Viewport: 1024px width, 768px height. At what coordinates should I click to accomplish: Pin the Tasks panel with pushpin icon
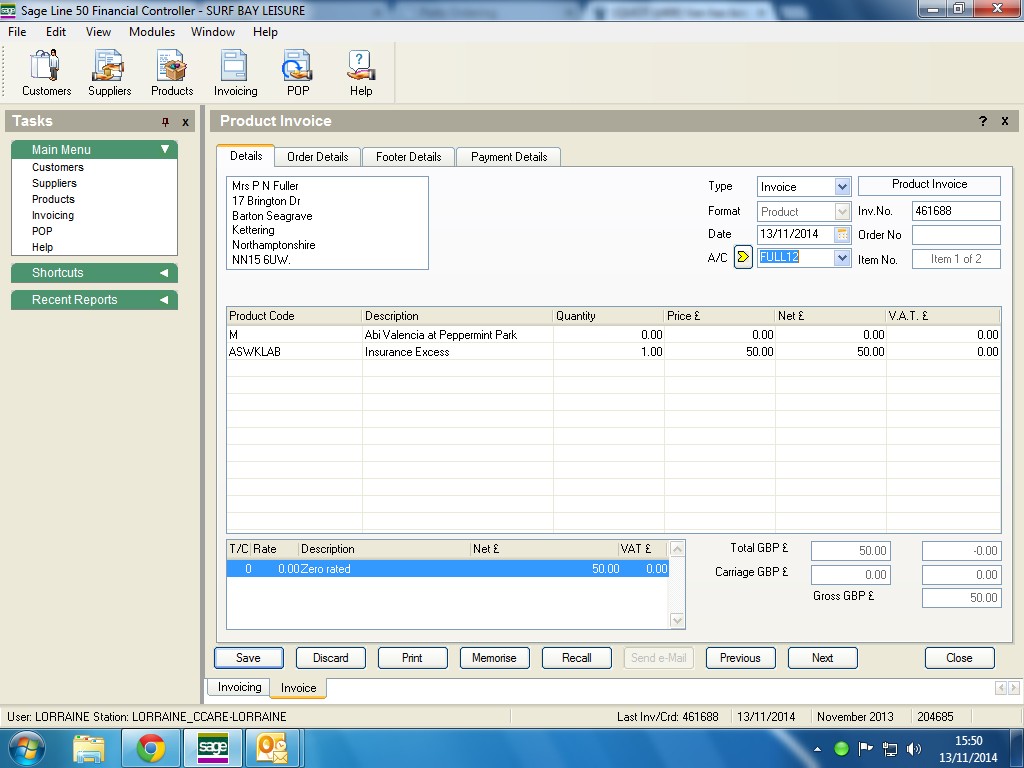click(x=165, y=122)
